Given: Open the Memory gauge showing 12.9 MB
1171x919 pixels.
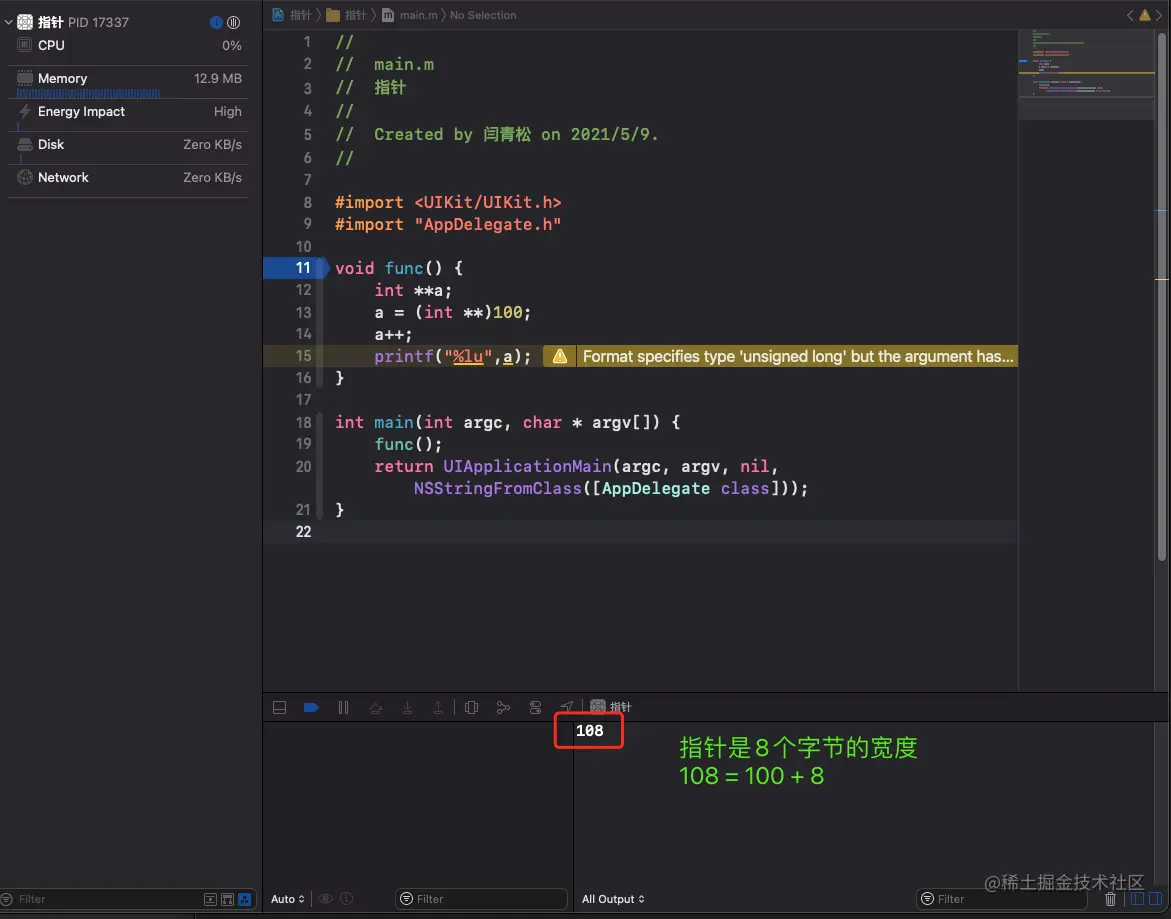Looking at the screenshot, I should click(x=128, y=82).
